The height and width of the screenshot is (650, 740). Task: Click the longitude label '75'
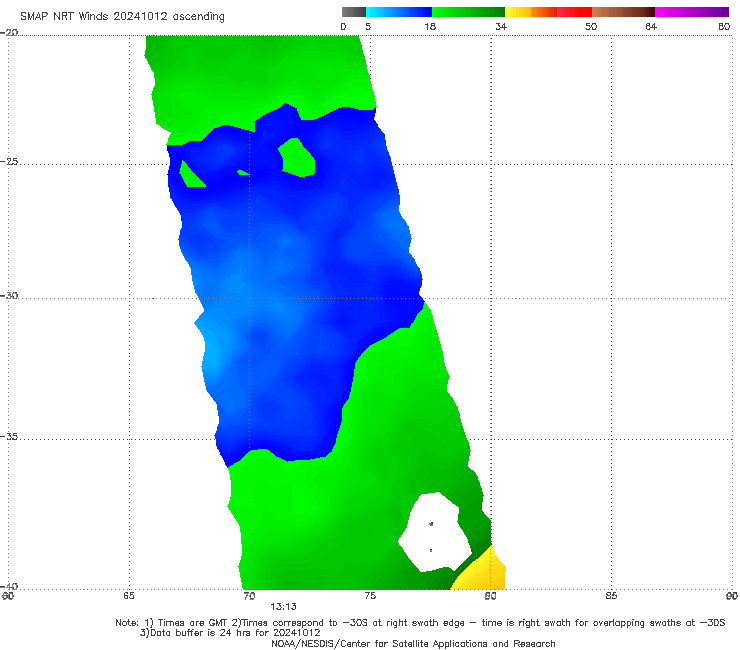[370, 596]
